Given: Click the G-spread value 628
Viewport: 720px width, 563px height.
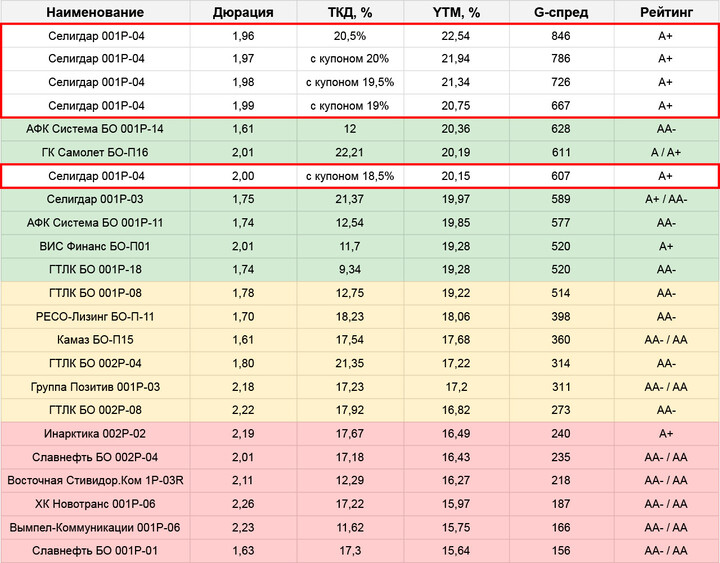Looking at the screenshot, I should pos(561,129).
